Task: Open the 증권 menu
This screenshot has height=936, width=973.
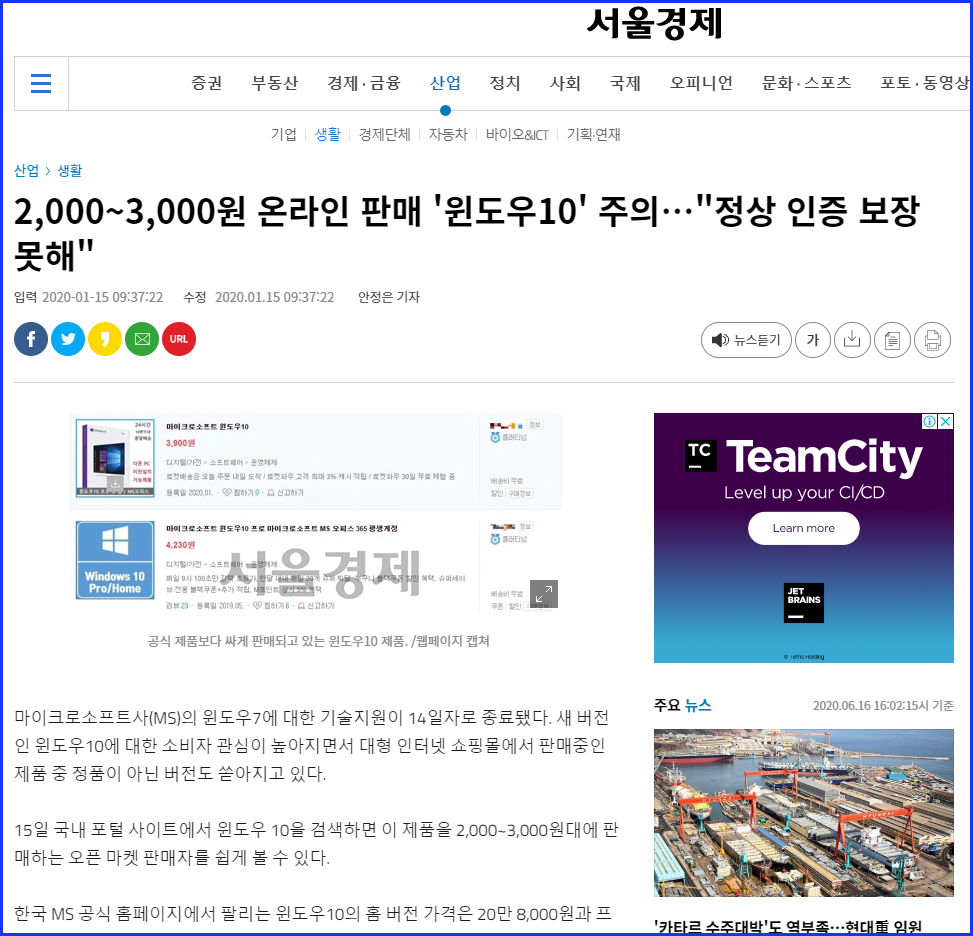Action: [207, 83]
